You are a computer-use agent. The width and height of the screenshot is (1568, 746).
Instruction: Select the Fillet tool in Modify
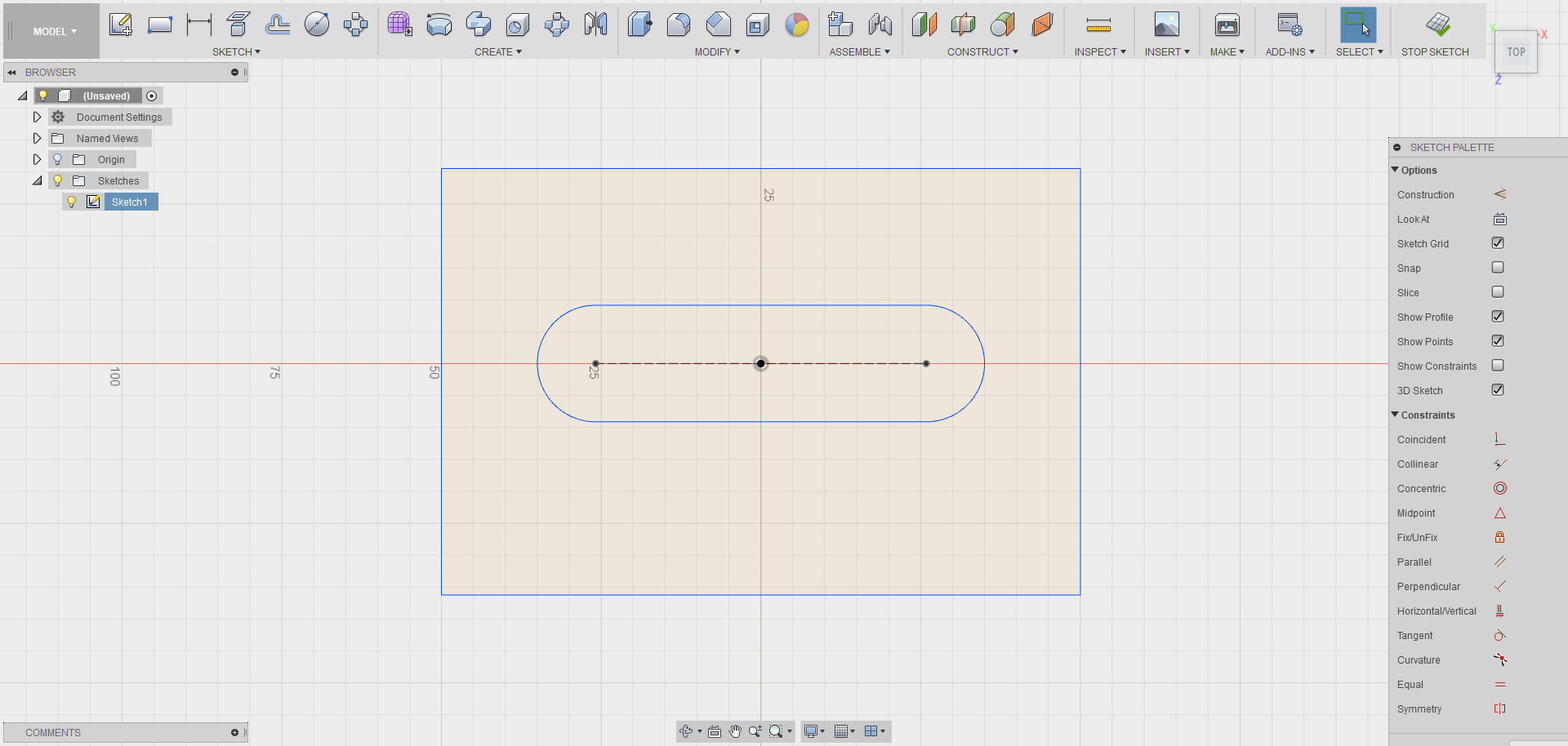click(679, 24)
